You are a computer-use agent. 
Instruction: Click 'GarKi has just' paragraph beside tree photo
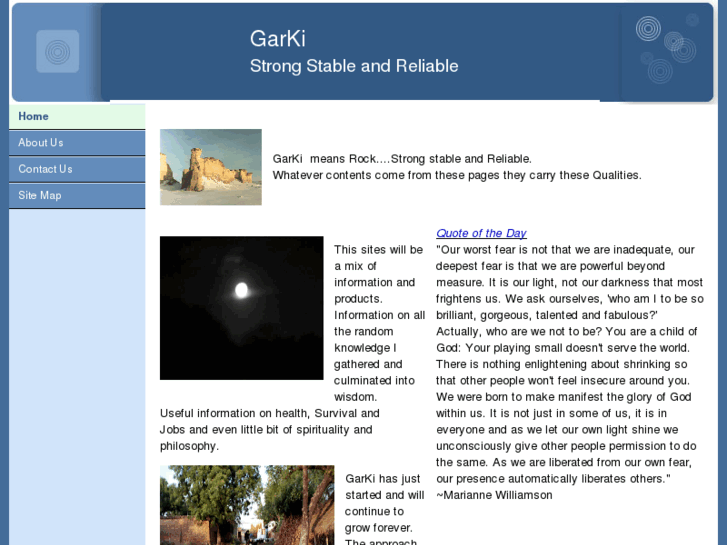(x=383, y=478)
